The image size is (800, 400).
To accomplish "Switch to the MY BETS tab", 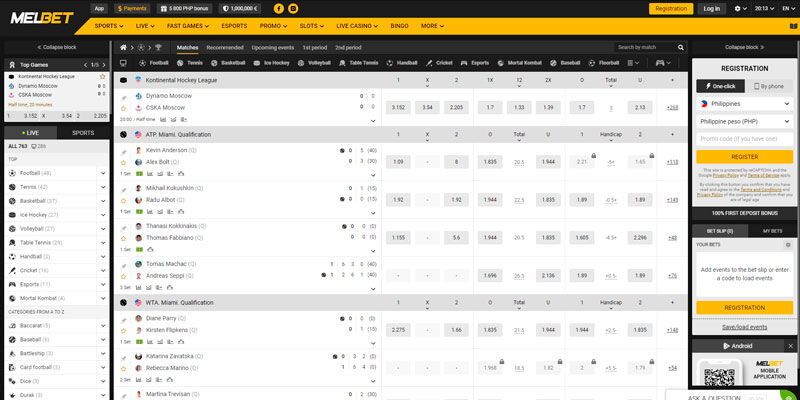I will (x=772, y=231).
